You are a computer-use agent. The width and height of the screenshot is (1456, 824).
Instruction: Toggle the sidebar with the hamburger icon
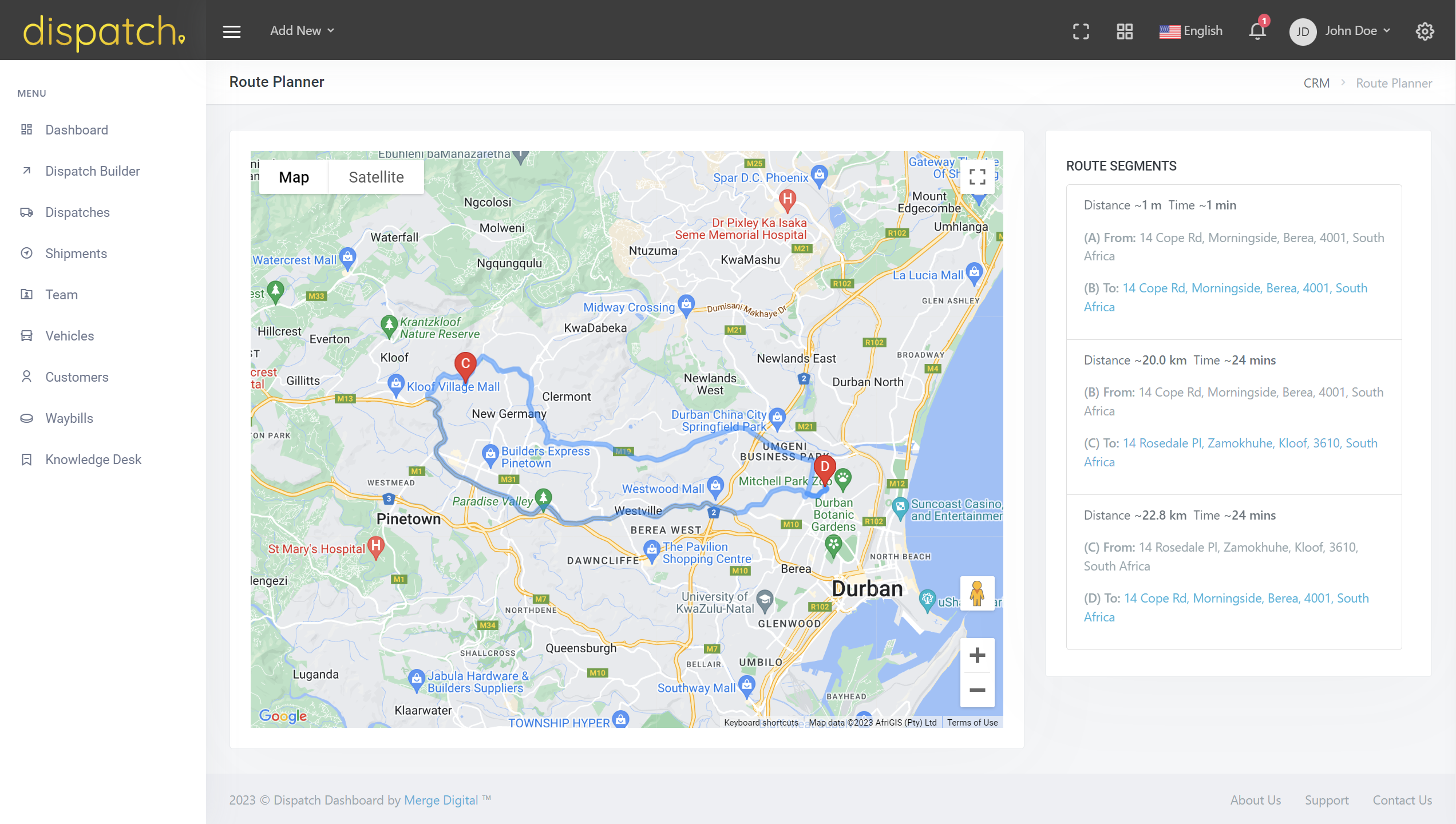(x=232, y=31)
